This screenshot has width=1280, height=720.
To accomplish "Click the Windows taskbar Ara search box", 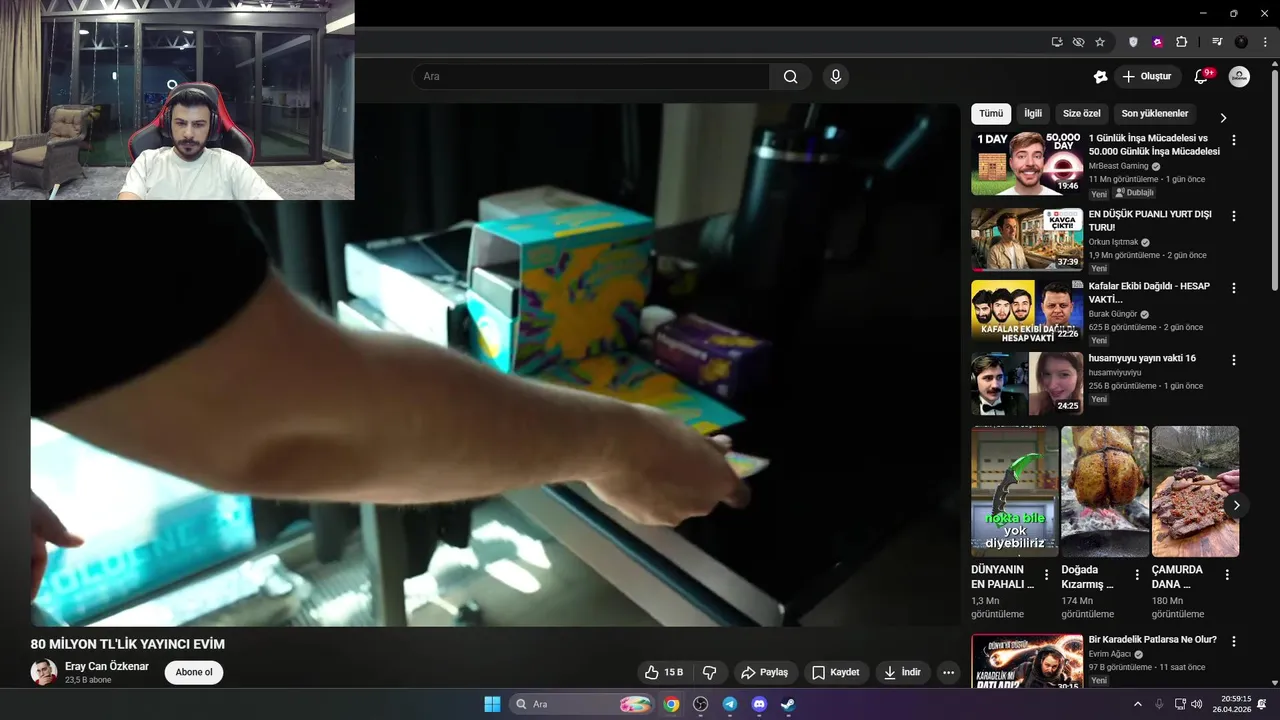I will click(x=583, y=704).
